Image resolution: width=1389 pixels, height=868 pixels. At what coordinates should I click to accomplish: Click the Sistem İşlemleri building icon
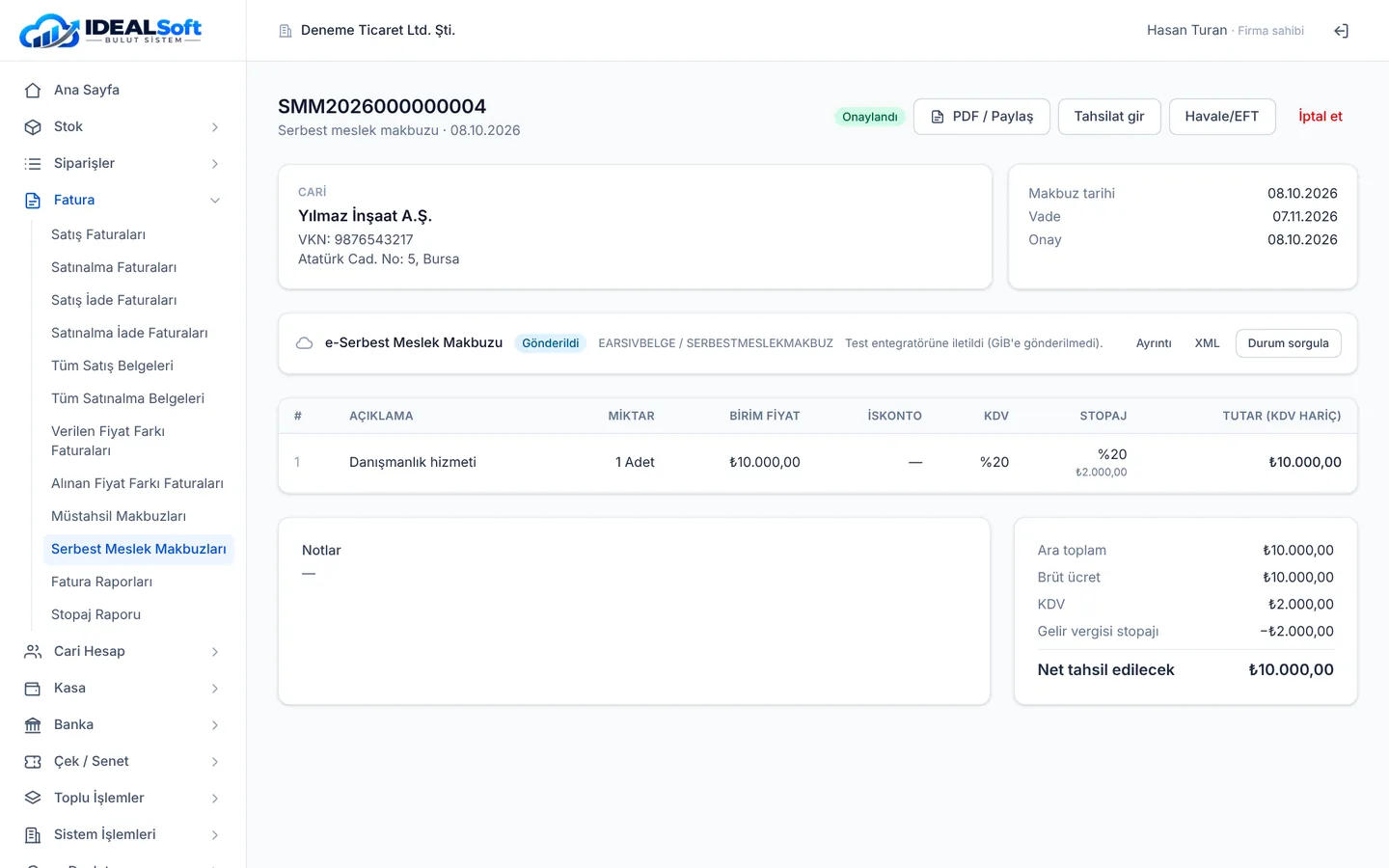pos(33,834)
